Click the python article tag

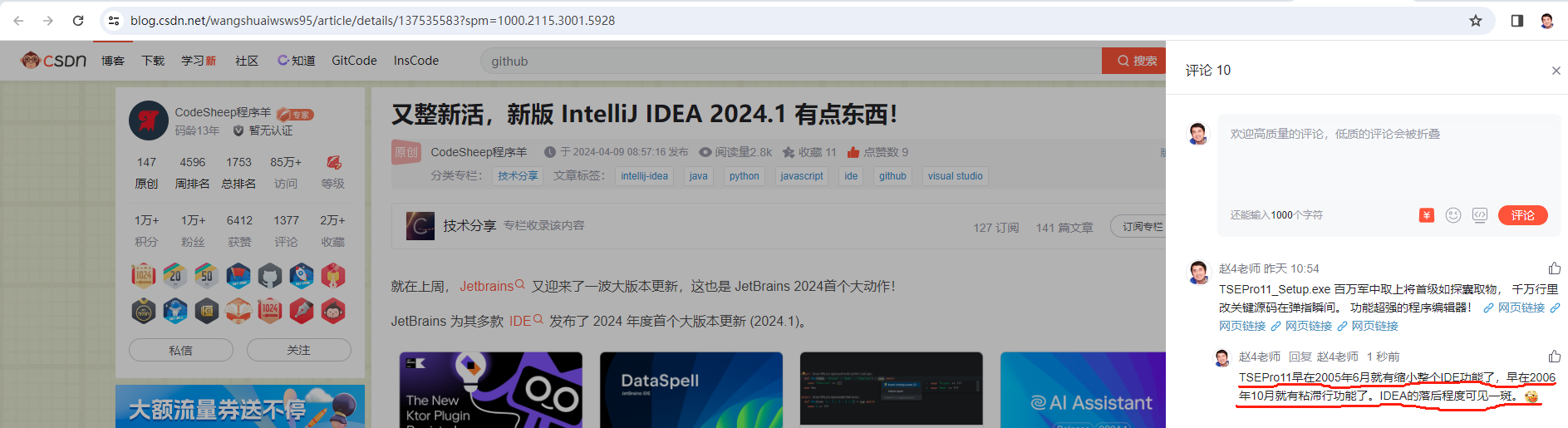745,176
